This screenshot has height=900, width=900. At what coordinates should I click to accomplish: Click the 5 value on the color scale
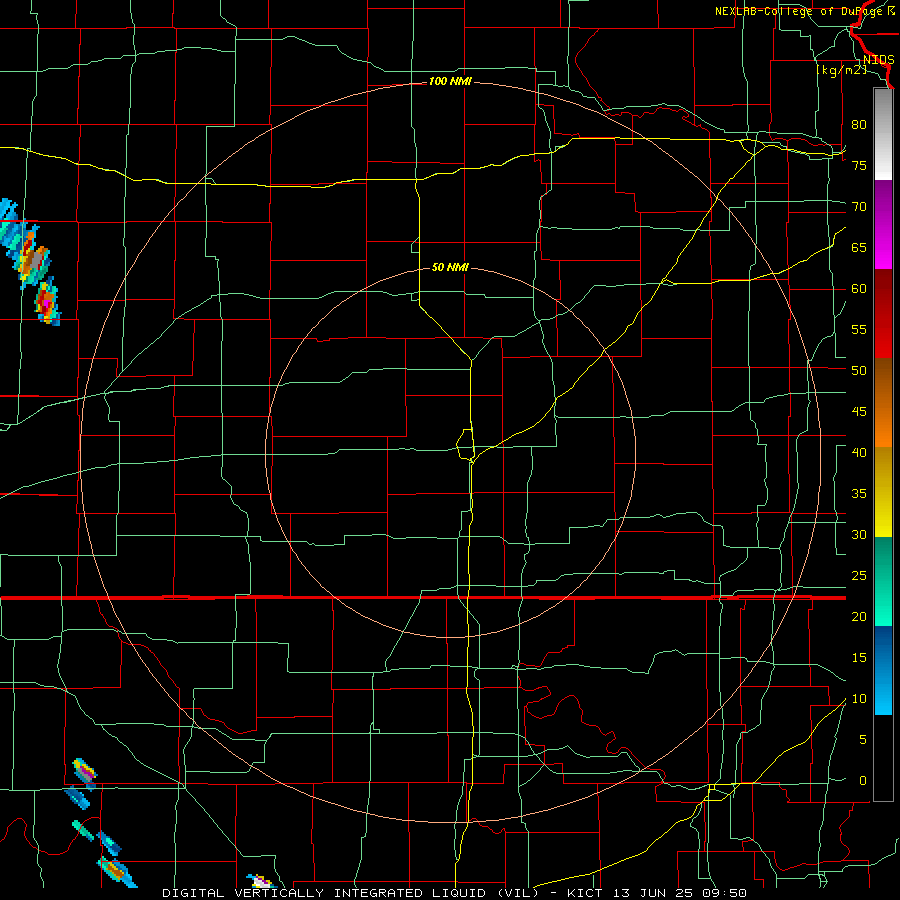(863, 740)
